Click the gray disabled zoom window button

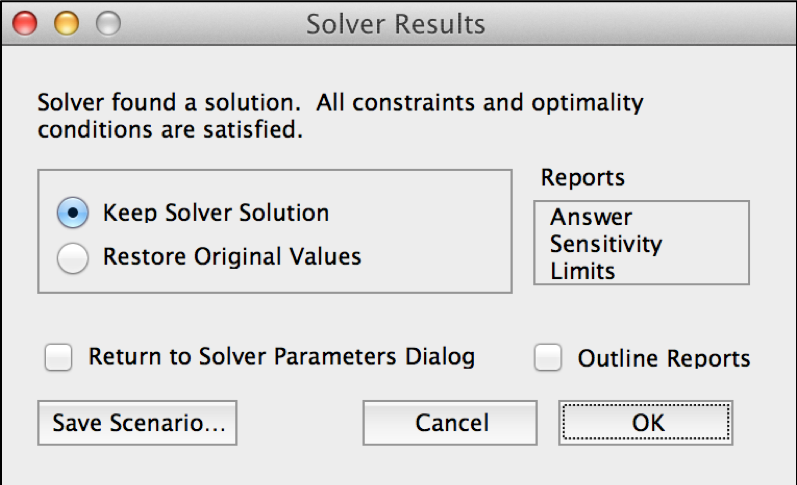coord(108,23)
